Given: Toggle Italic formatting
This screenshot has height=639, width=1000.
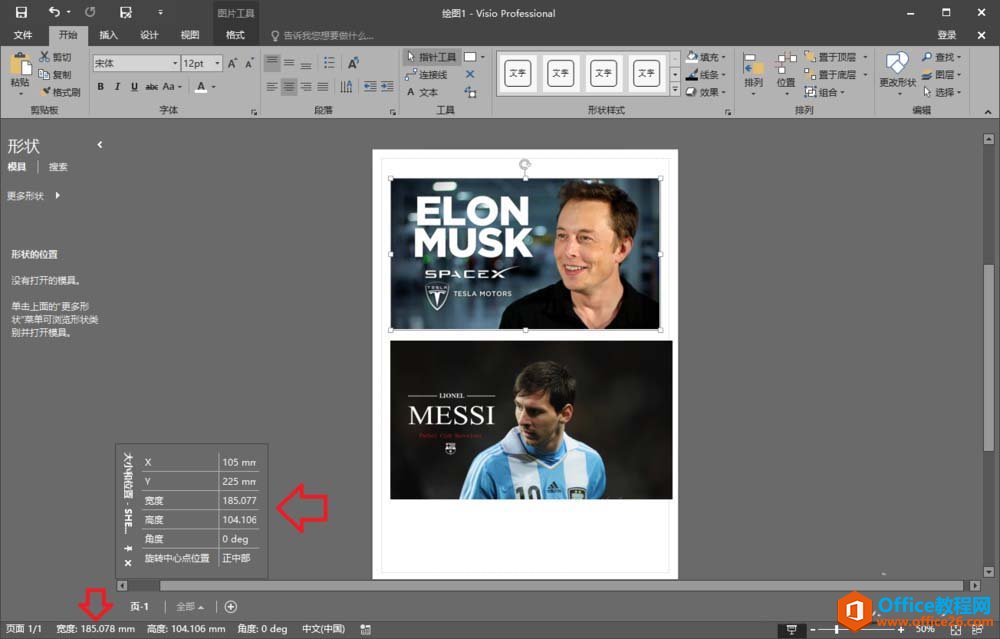Looking at the screenshot, I should tap(117, 87).
